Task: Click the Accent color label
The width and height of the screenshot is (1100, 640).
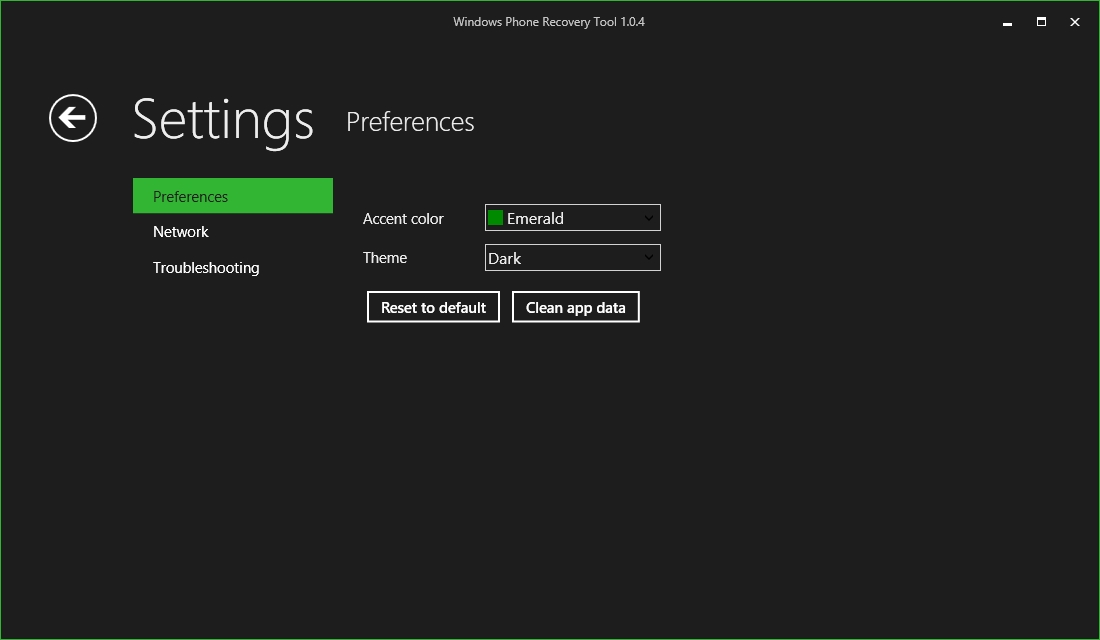Action: (403, 219)
